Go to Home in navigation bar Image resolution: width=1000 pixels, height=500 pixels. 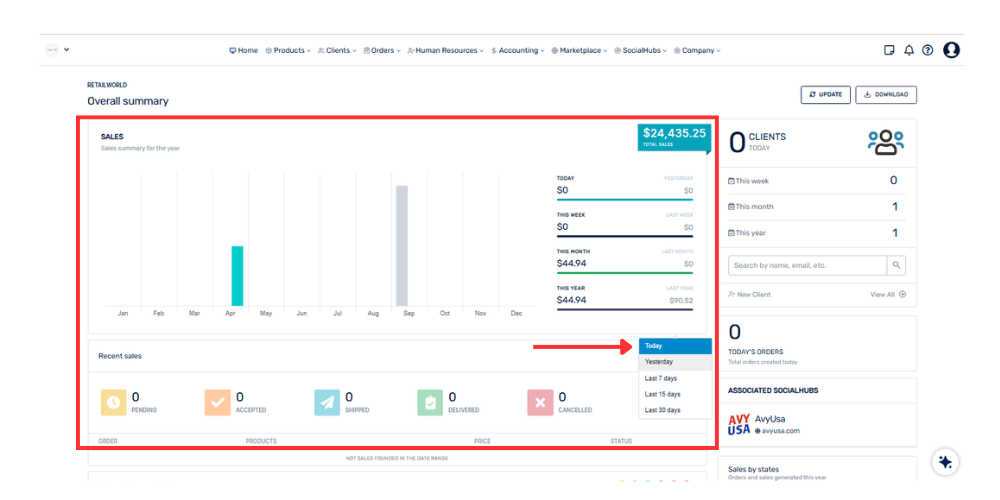point(243,50)
